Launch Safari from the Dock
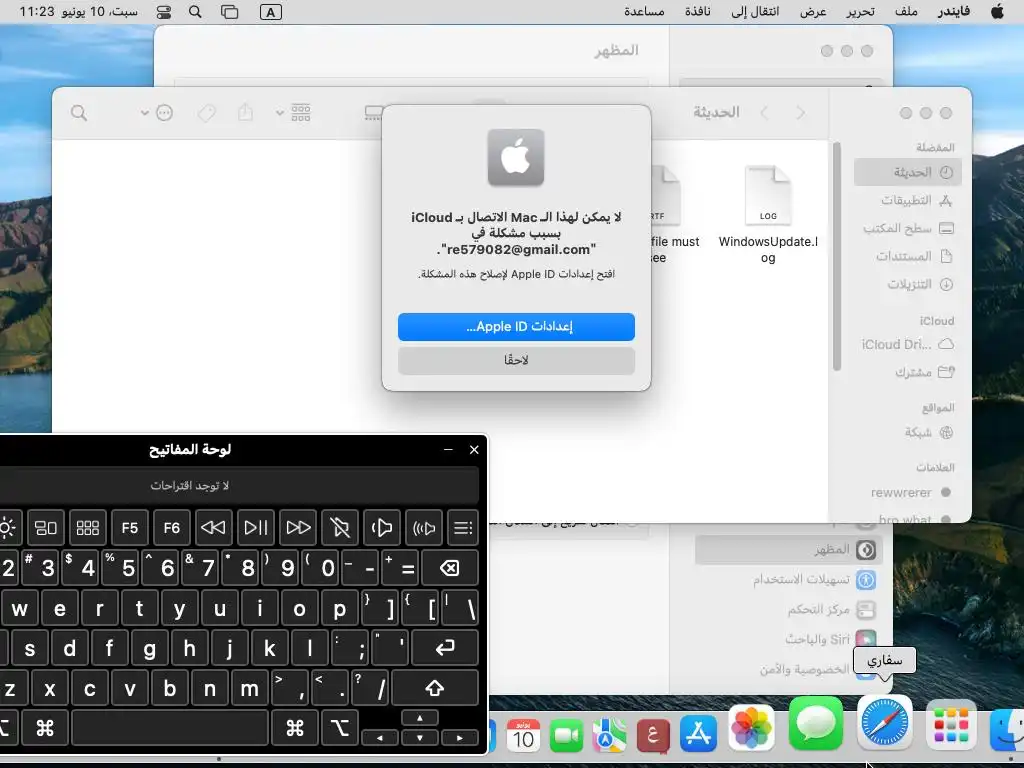 pyautogui.click(x=884, y=724)
